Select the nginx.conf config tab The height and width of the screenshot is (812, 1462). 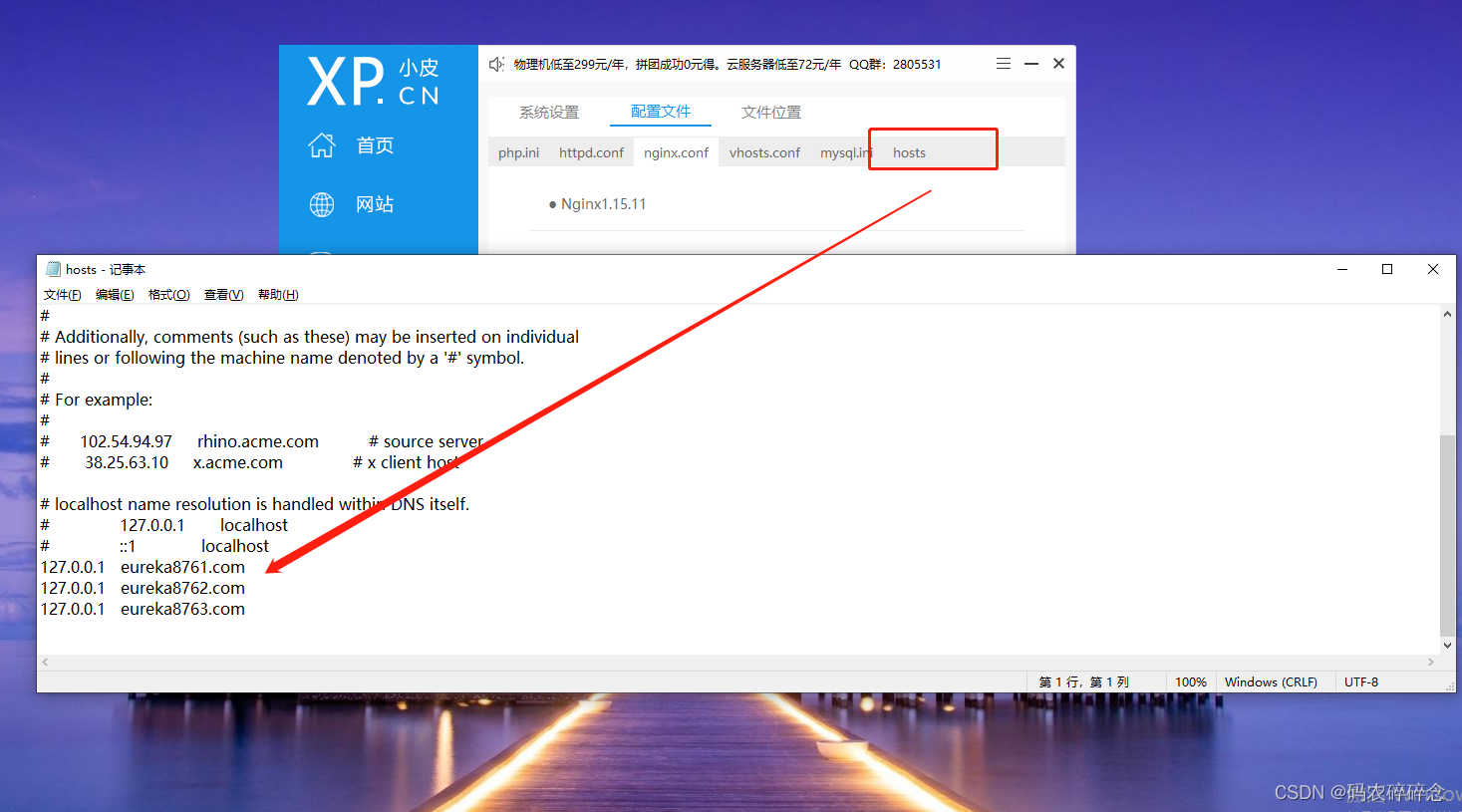[676, 152]
